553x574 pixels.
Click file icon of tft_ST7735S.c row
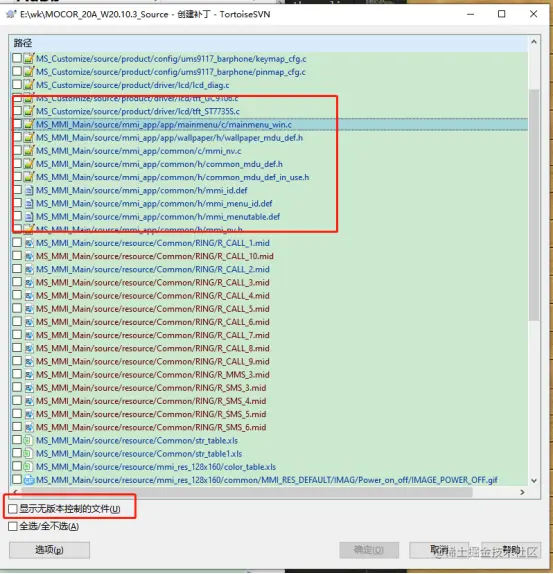(29, 111)
